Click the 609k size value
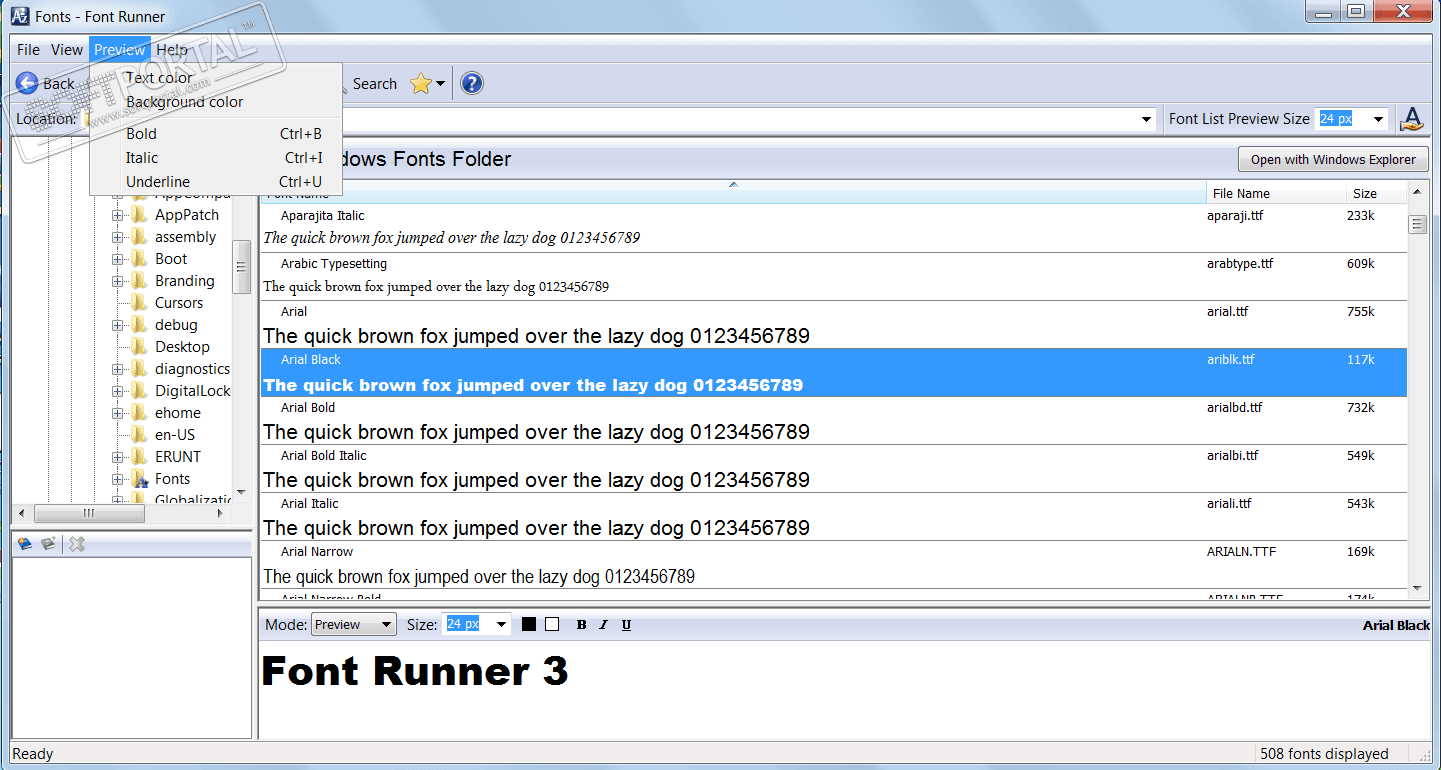This screenshot has height=770, width=1441. (x=1361, y=264)
